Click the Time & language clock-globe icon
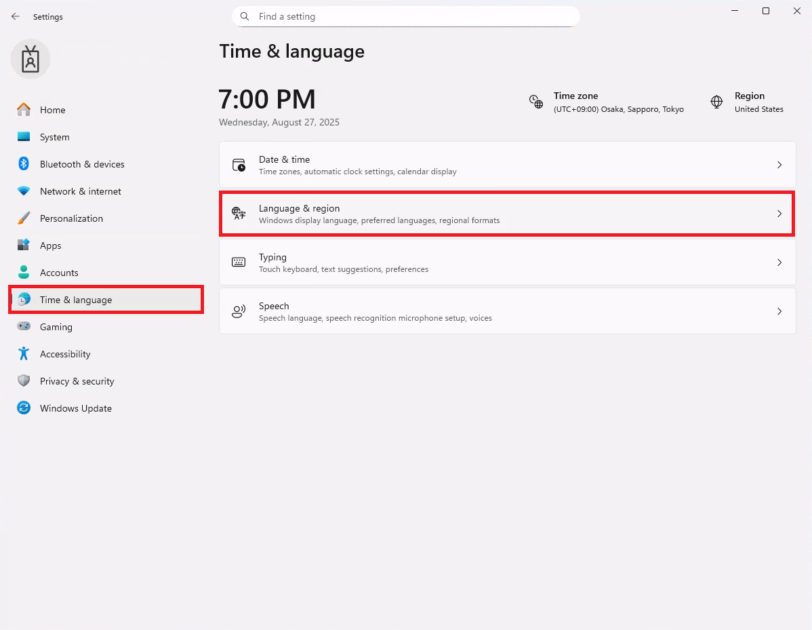 [x=24, y=299]
